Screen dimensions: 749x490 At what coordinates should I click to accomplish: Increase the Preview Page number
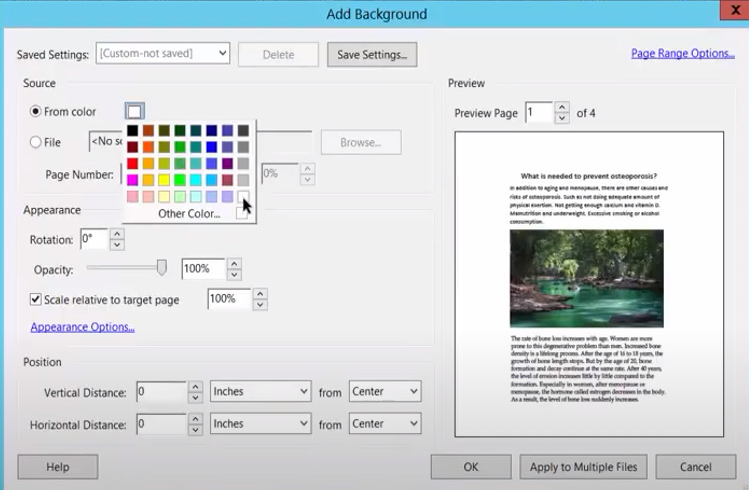[562, 107]
